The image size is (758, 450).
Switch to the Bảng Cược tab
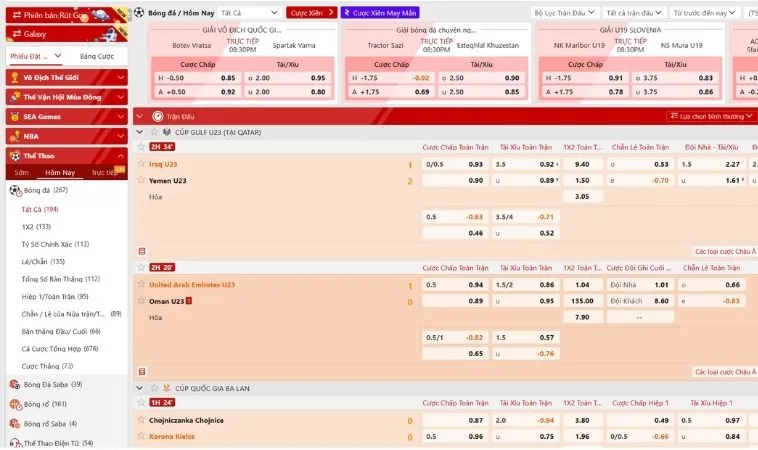[x=97, y=56]
